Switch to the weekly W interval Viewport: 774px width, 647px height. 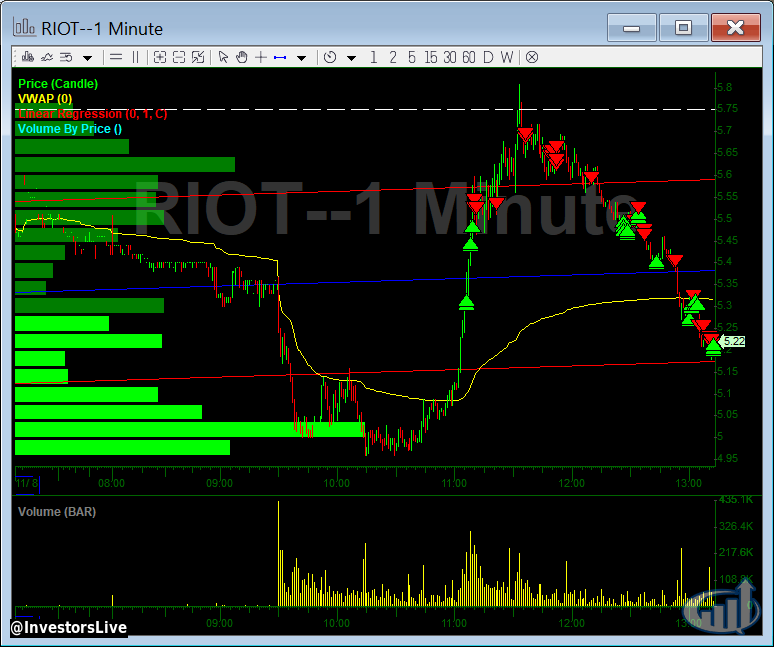(x=507, y=58)
